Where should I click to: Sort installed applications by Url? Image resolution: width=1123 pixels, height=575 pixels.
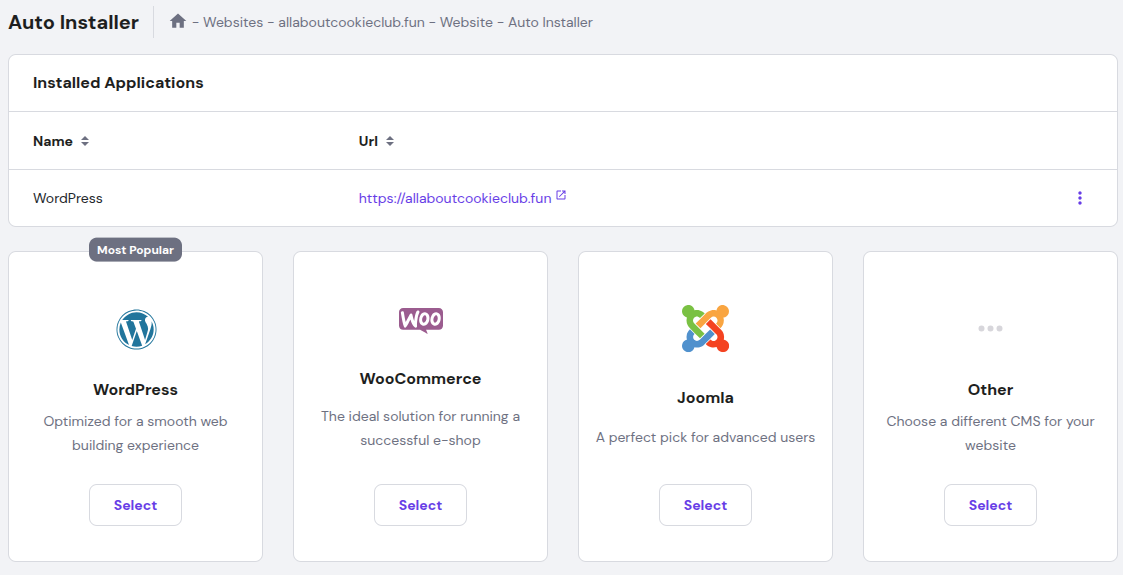tap(390, 141)
